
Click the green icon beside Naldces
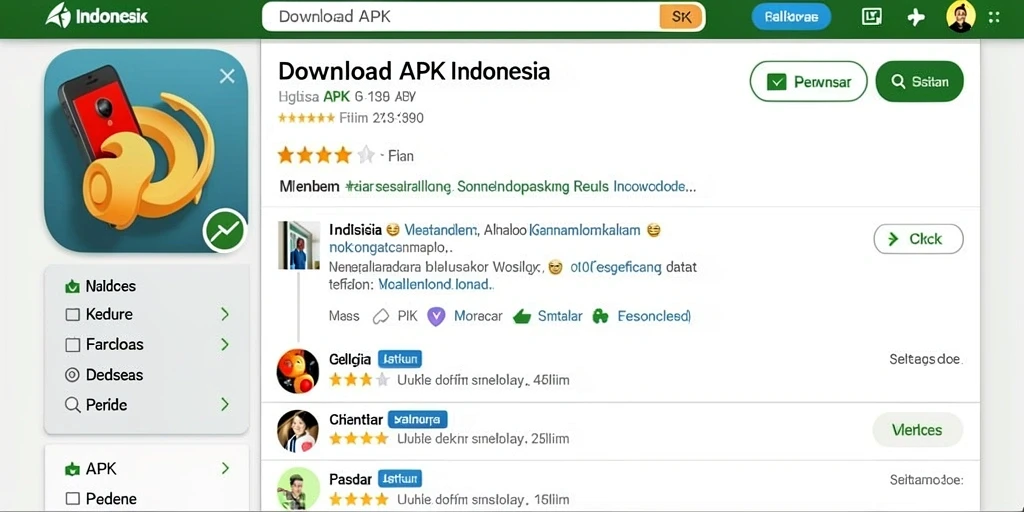(72, 286)
